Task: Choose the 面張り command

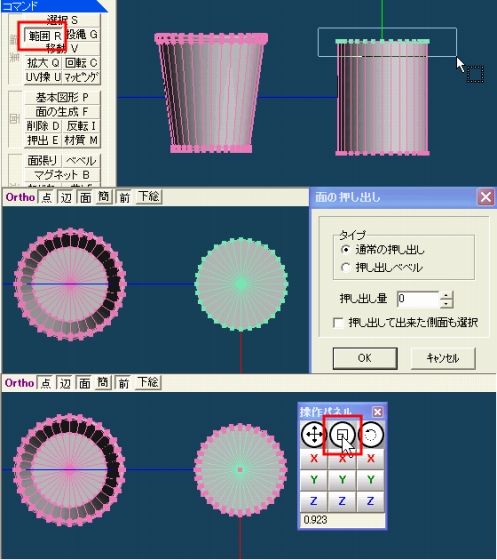Action: tap(43, 161)
